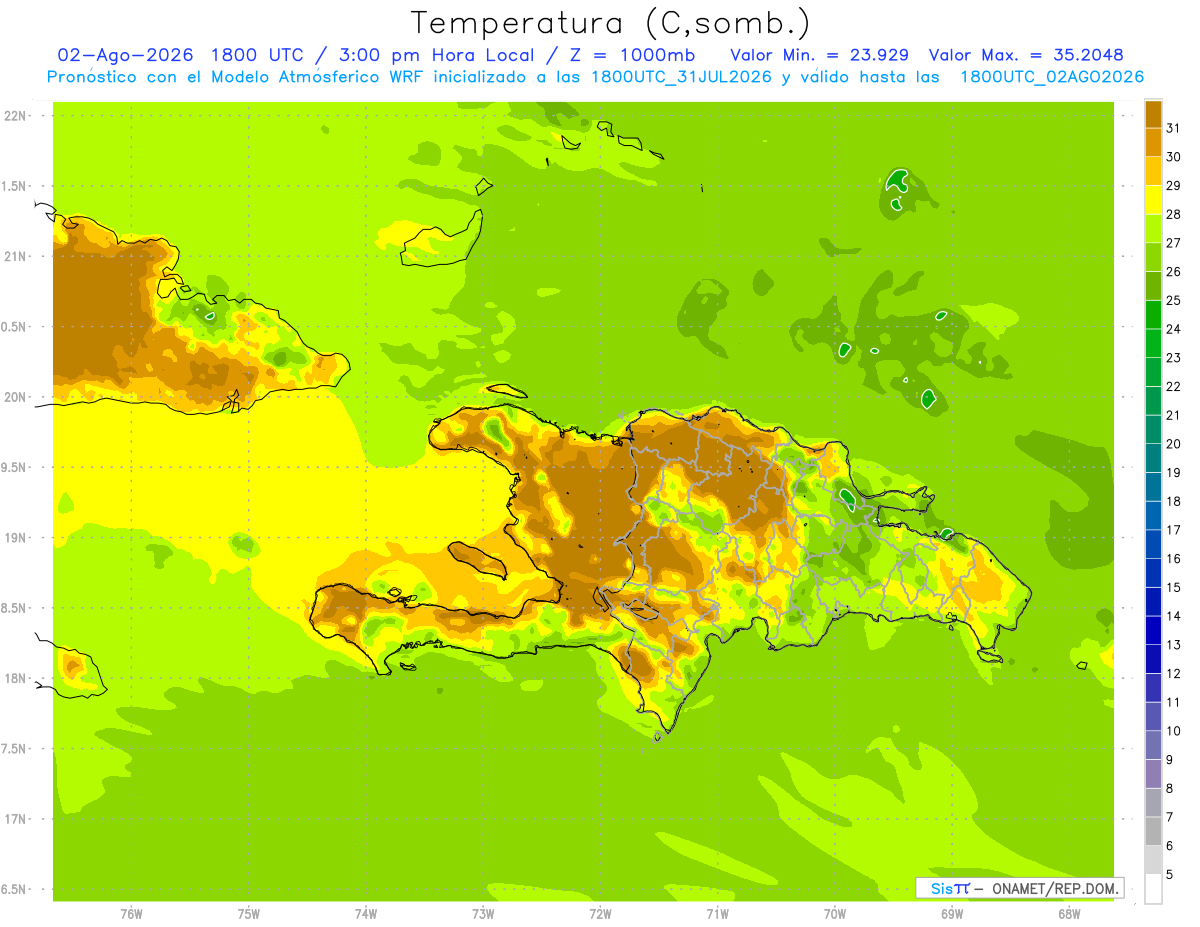This screenshot has width=1200, height=927.
Task: Select the 'Valor Max. = 35.2048' text
Action: (x=1026, y=55)
